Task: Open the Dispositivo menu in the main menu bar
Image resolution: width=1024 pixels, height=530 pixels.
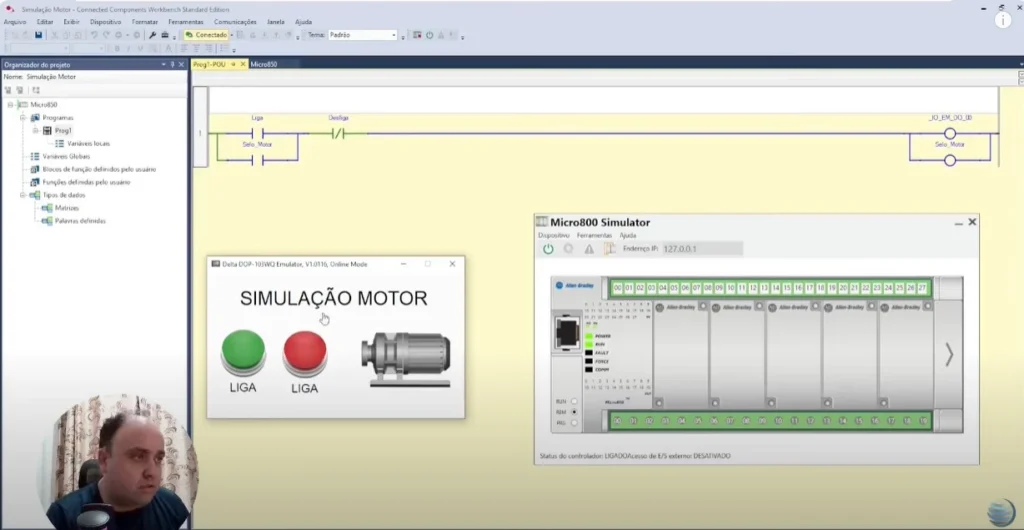Action: (105, 21)
